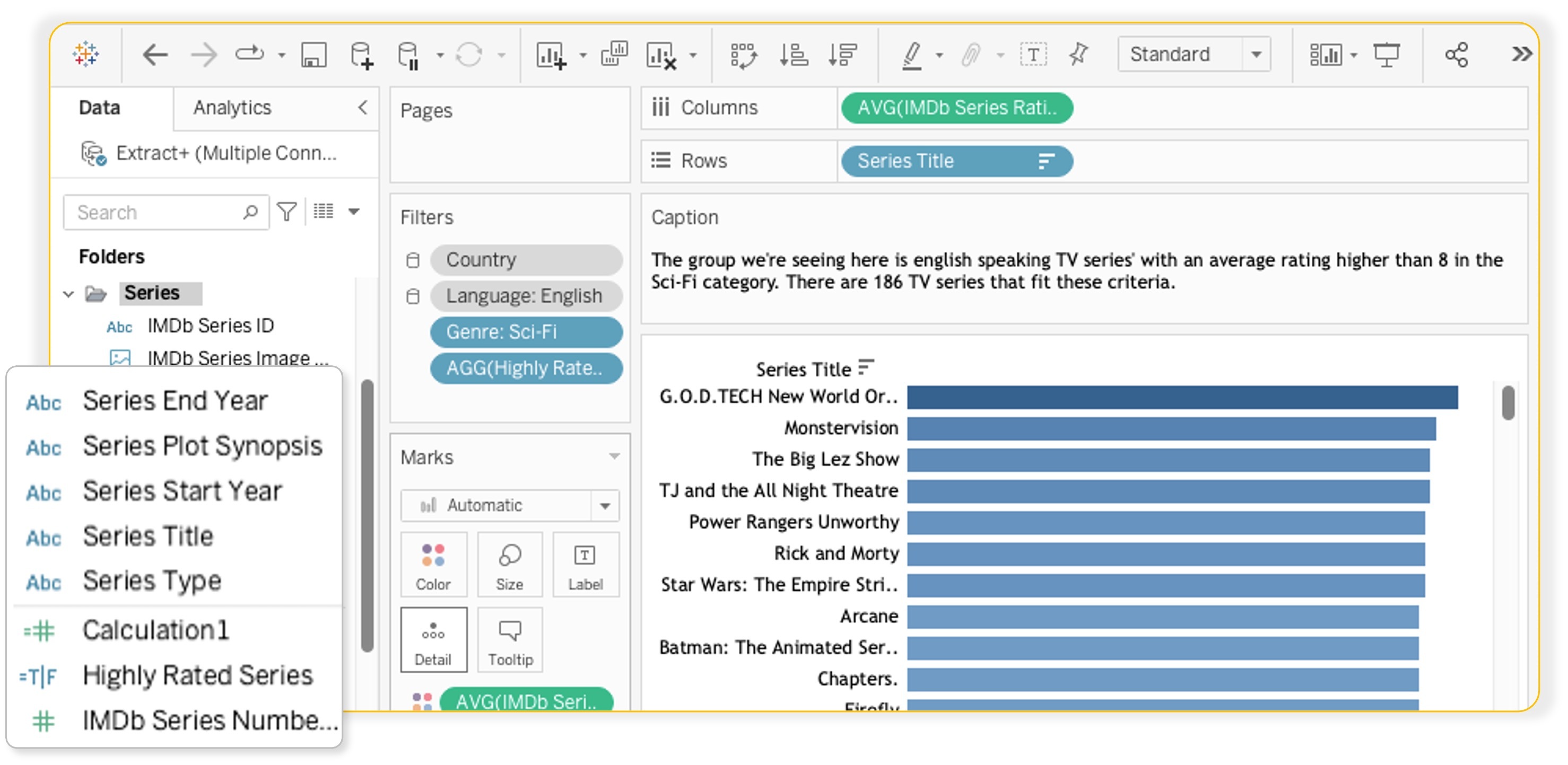
Task: Click the Presentation Mode icon
Action: coord(1386,55)
